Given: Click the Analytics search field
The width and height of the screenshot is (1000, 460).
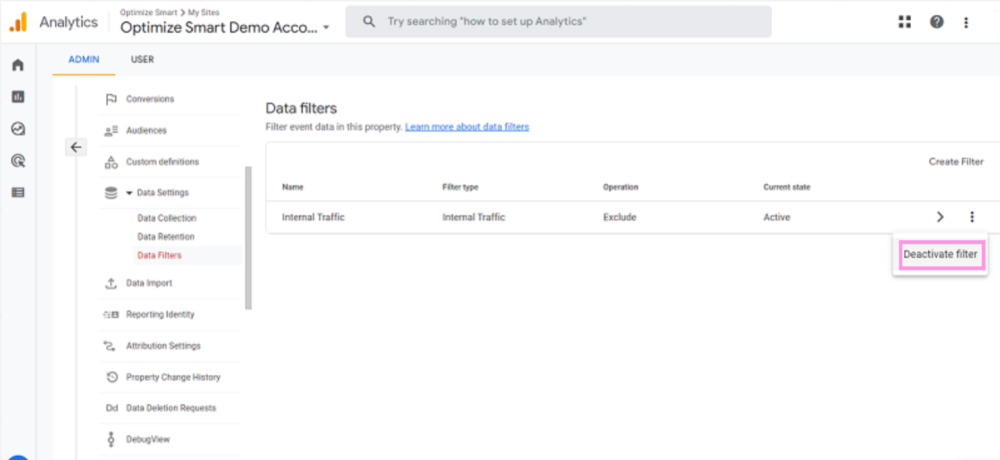Looking at the screenshot, I should pos(558,21).
